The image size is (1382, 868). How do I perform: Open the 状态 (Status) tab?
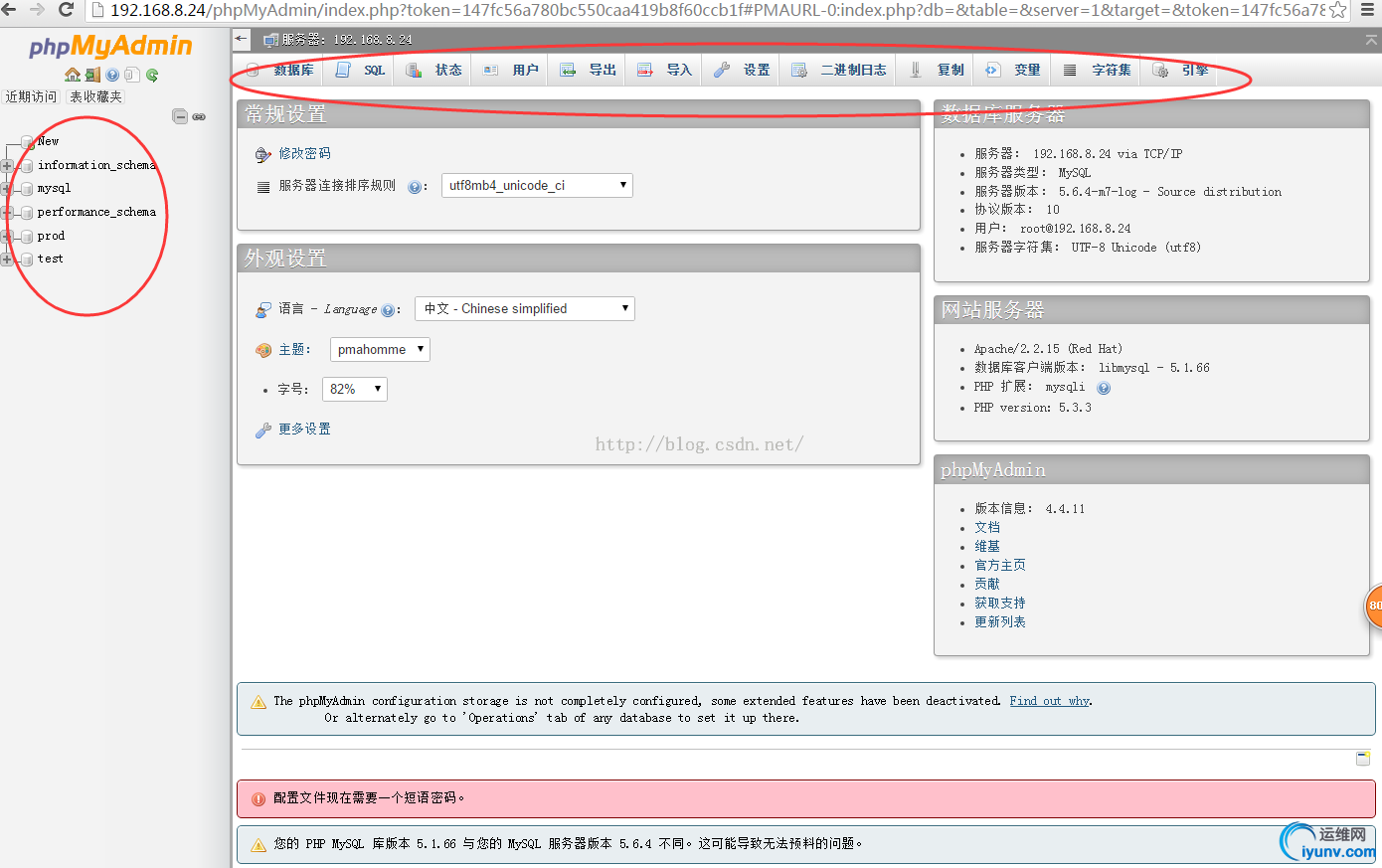(433, 71)
